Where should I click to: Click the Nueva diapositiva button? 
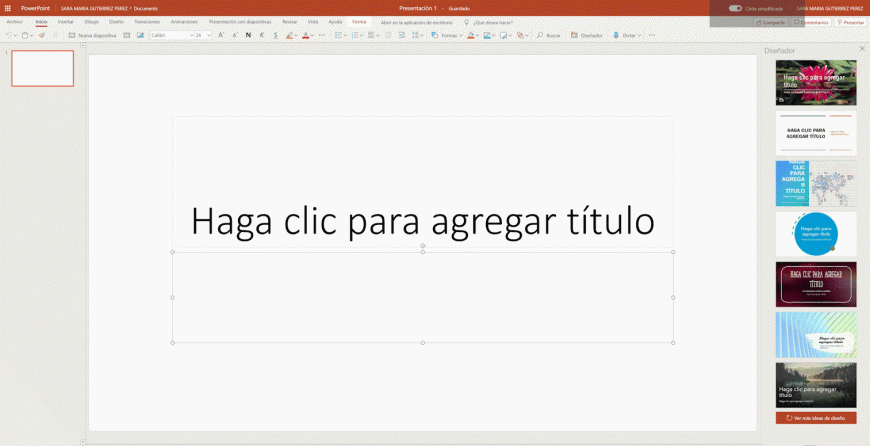point(92,36)
